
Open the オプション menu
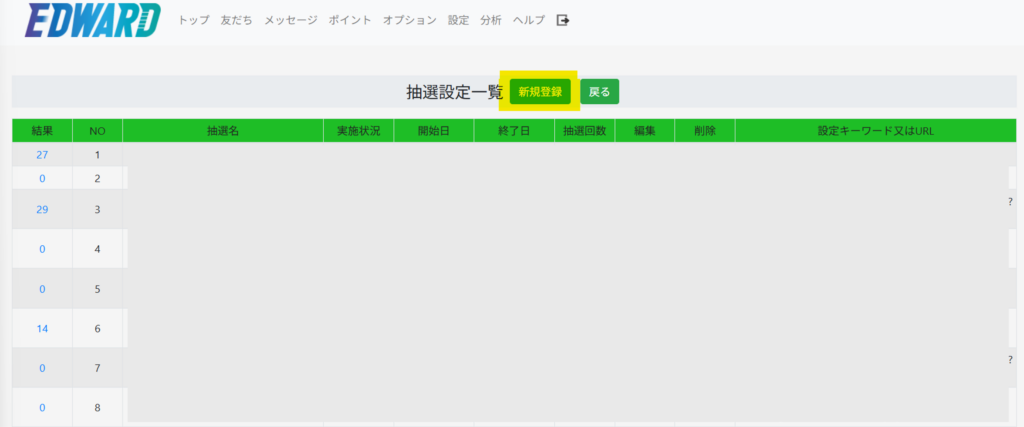[x=409, y=20]
